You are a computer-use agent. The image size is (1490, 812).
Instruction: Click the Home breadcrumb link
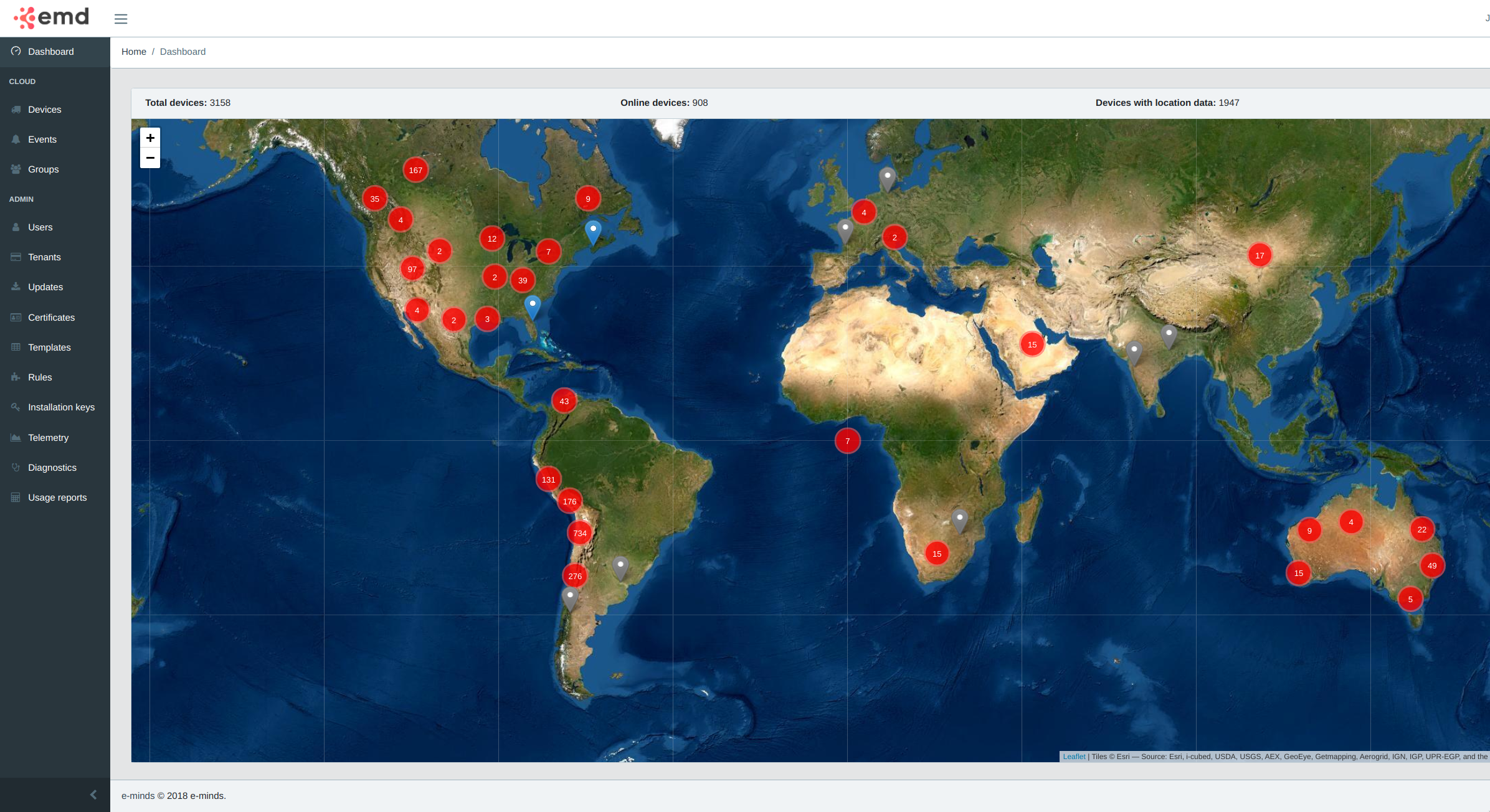[133, 52]
